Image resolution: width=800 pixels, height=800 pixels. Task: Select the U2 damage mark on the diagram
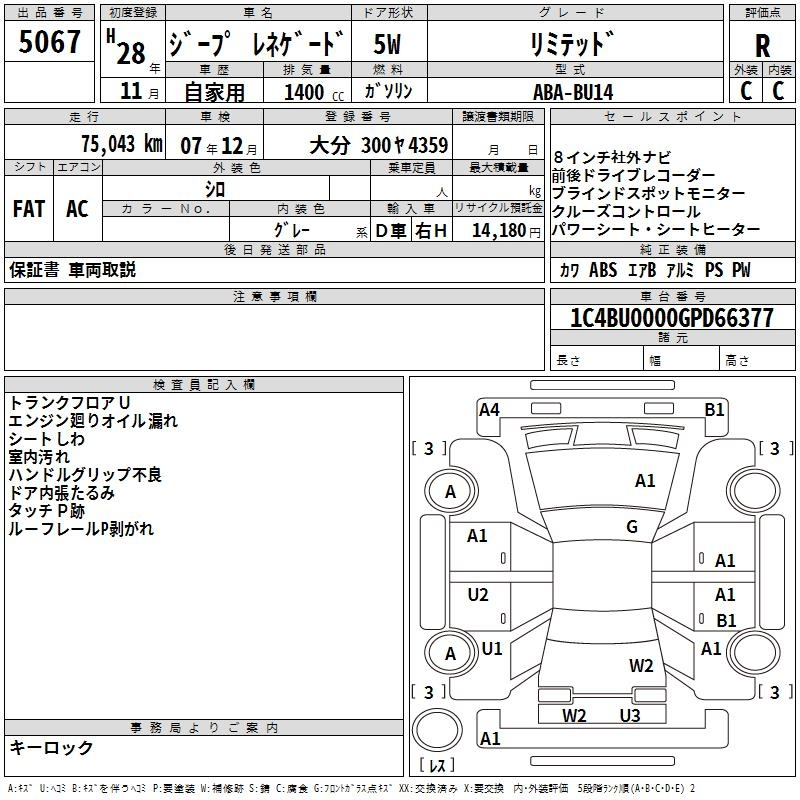[x=478, y=595]
